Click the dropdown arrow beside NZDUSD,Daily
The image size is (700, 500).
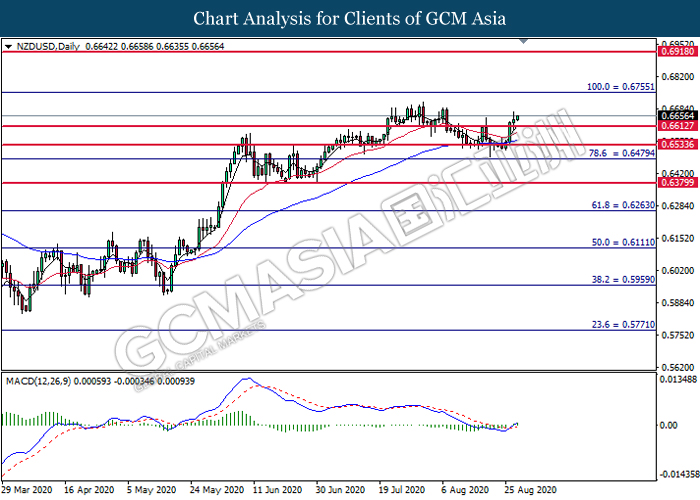click(x=8, y=46)
